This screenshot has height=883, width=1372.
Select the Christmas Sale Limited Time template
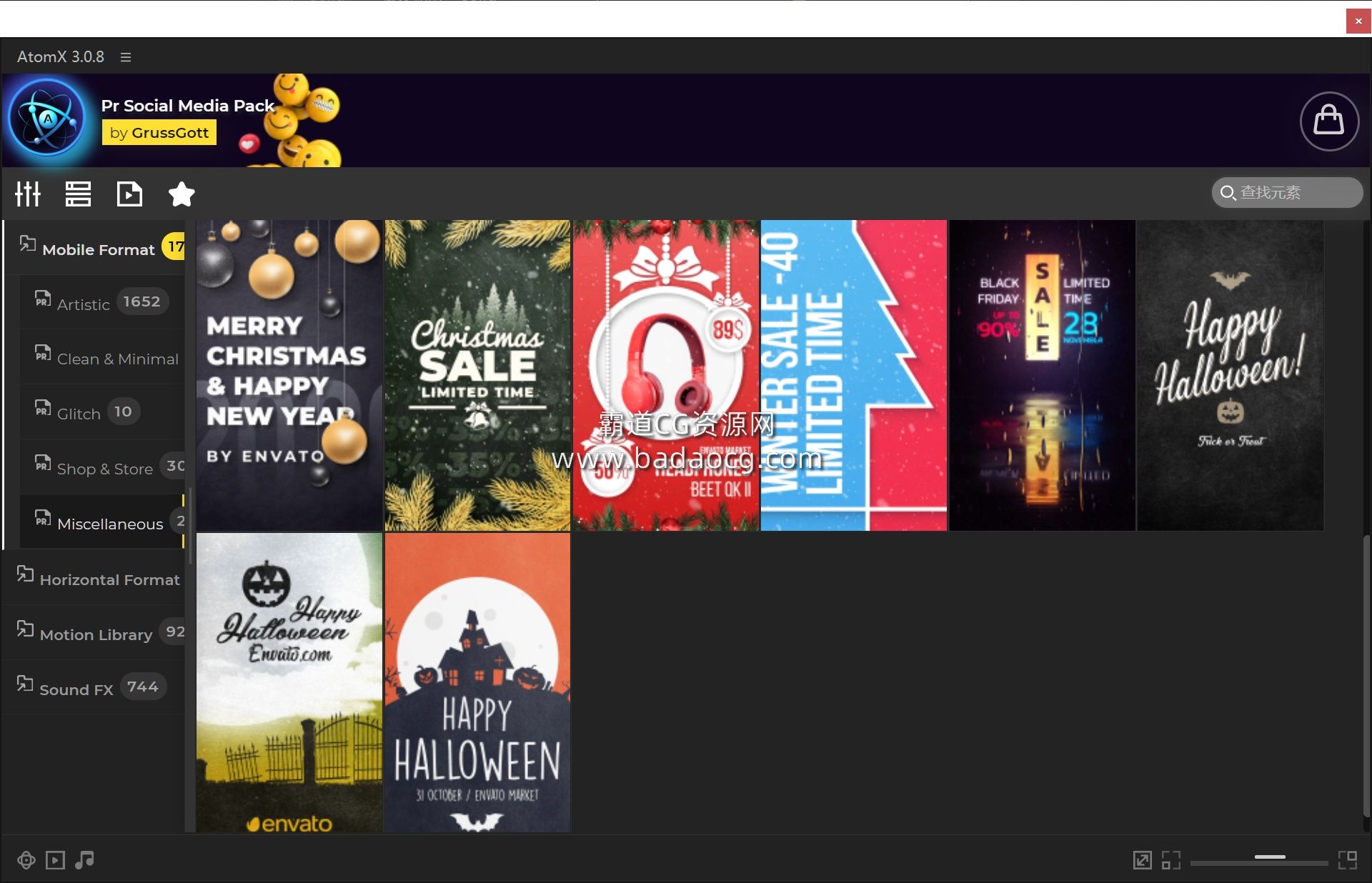(477, 375)
